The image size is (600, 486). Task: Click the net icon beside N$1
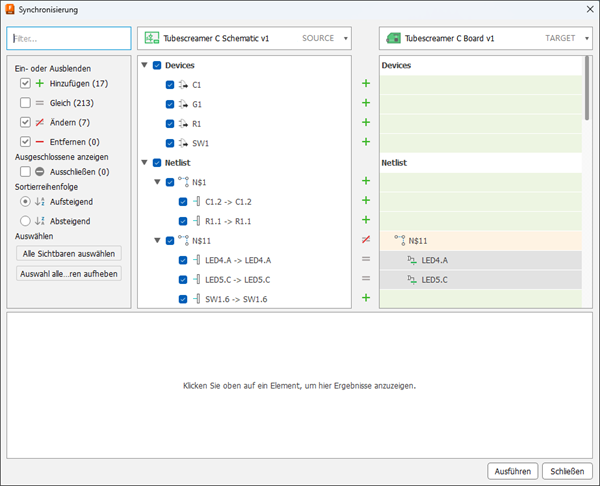coord(183,182)
